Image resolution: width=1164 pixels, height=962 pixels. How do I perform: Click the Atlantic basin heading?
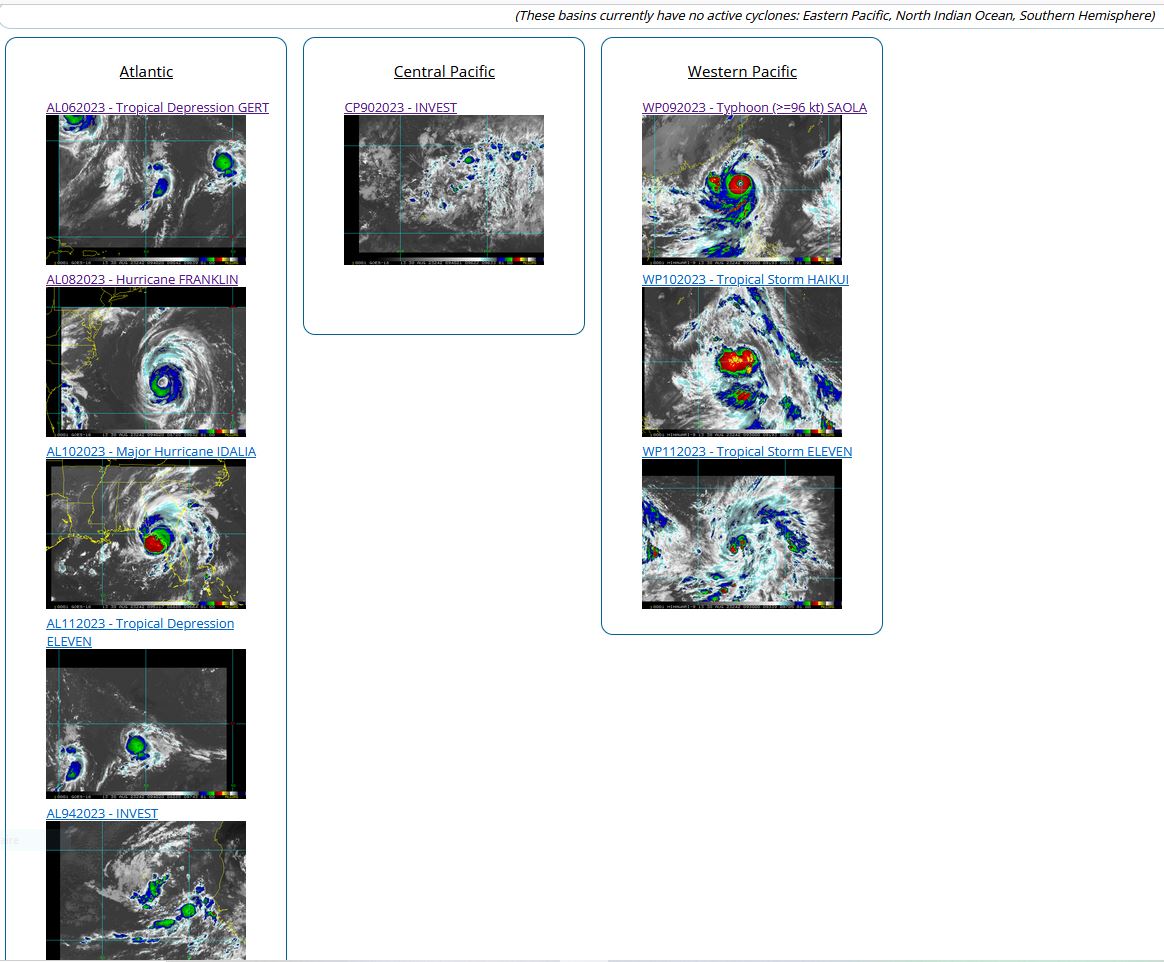146,72
